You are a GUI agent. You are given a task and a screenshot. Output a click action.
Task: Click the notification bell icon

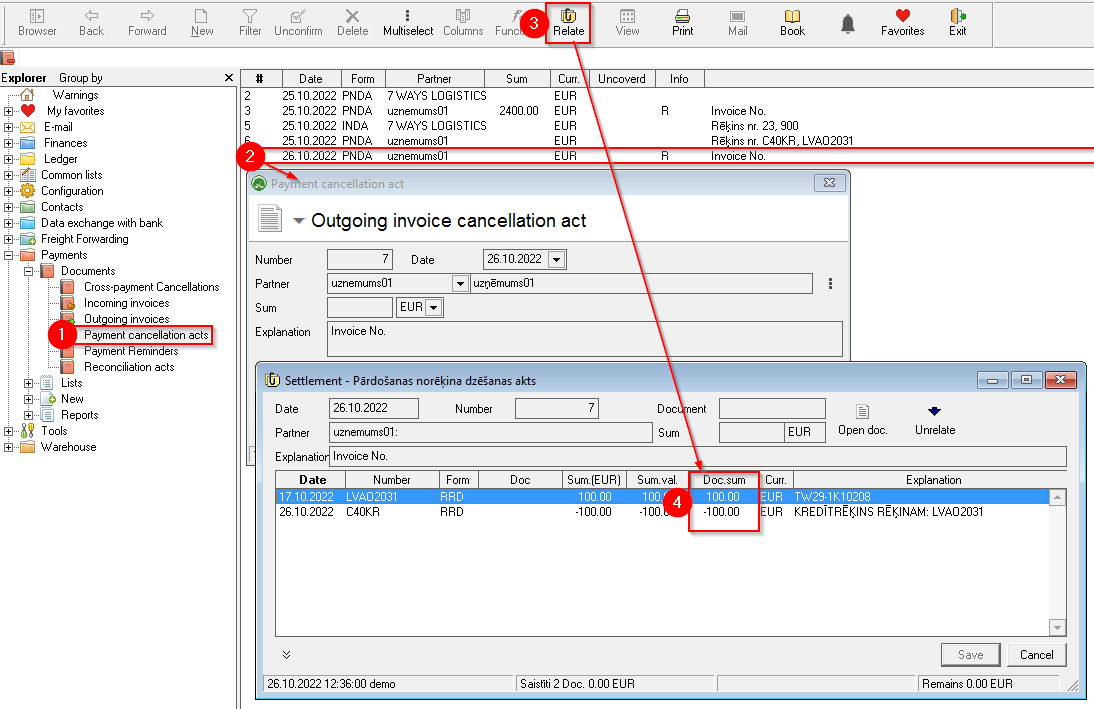tap(848, 24)
